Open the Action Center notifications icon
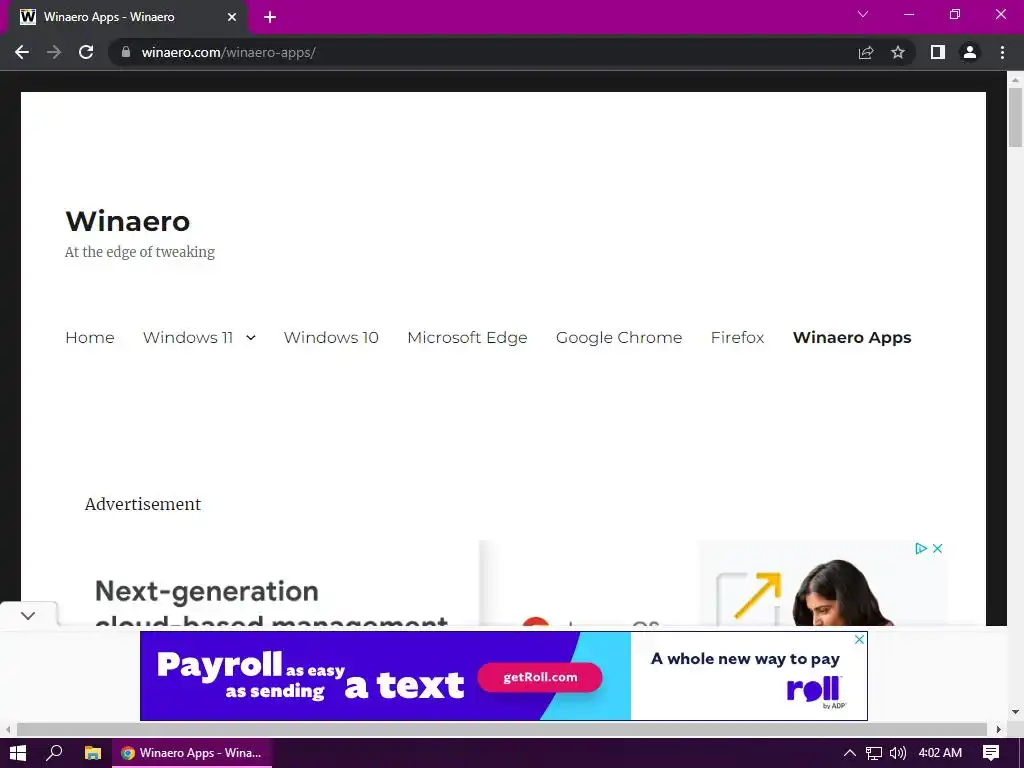Screen dimensions: 1024x768 (x=991, y=753)
